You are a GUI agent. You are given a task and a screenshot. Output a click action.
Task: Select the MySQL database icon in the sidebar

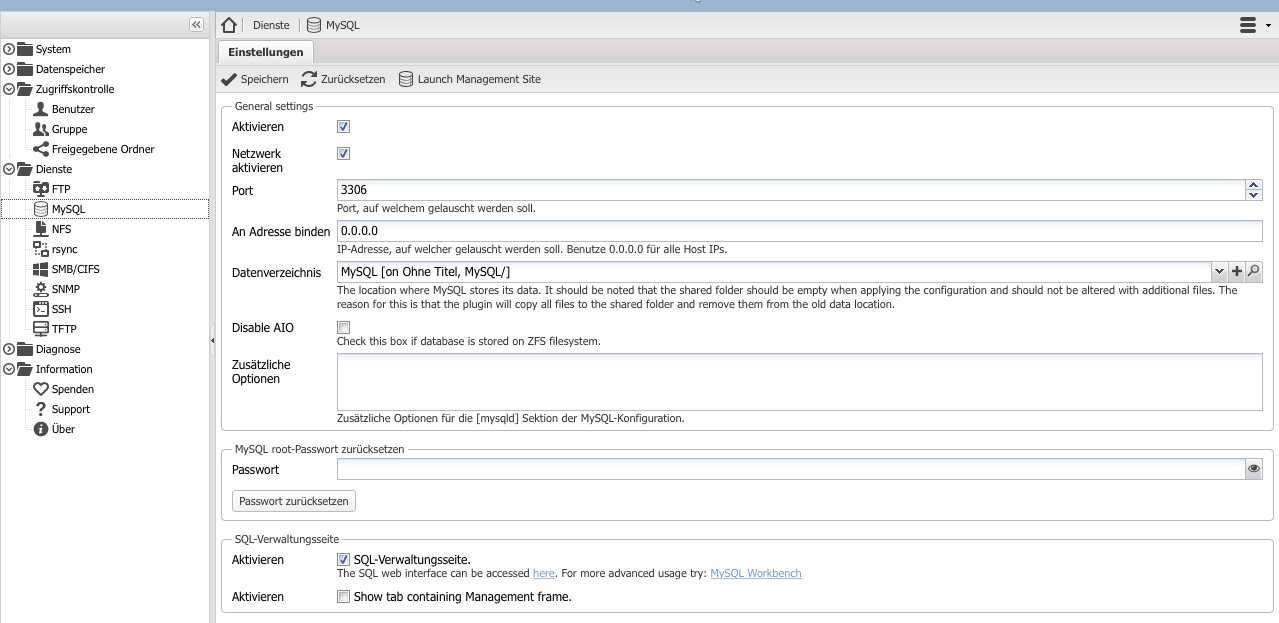[x=41, y=209]
